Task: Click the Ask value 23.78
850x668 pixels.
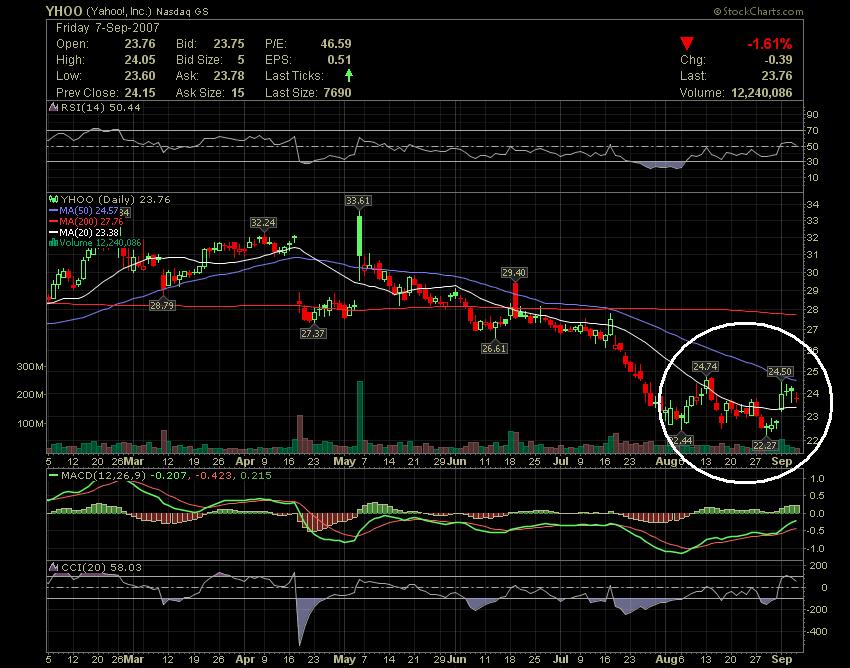Action: [229, 76]
